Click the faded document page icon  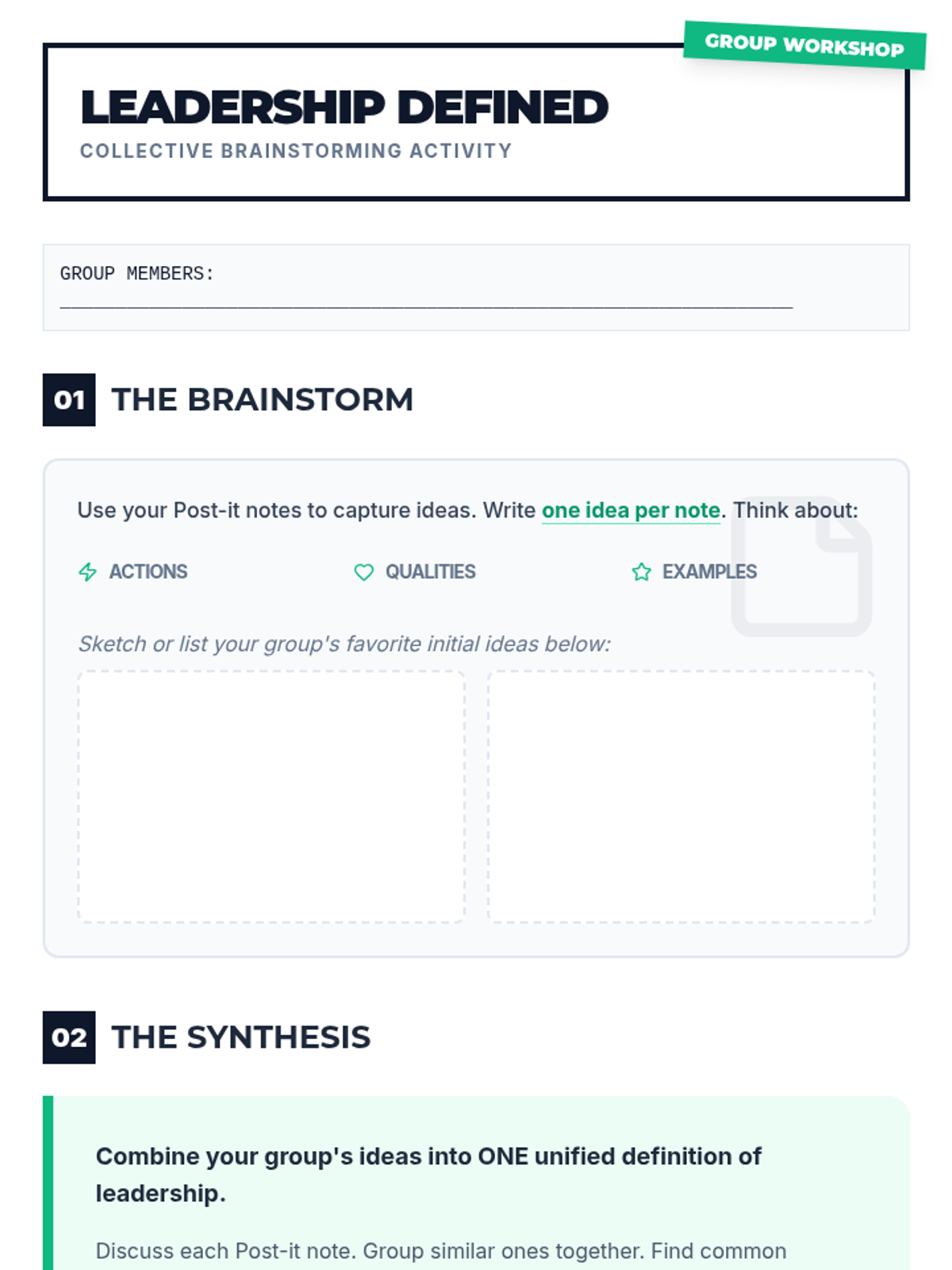pyautogui.click(x=801, y=567)
